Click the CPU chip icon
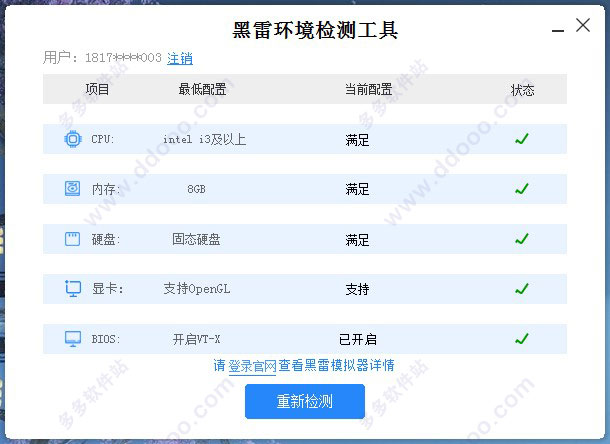This screenshot has height=444, width=610. coord(73,139)
